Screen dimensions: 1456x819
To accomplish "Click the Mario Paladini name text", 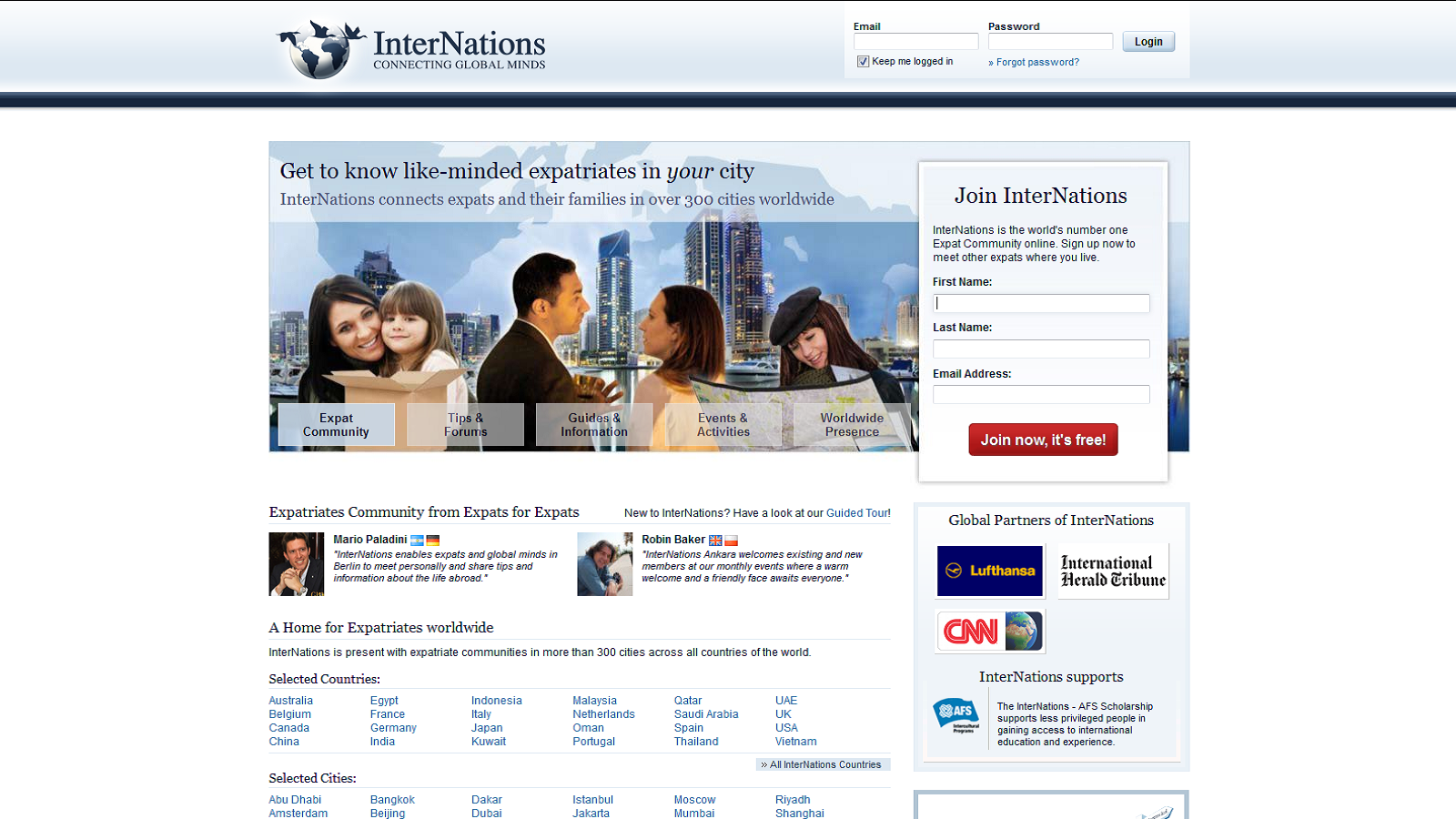I will pyautogui.click(x=369, y=540).
